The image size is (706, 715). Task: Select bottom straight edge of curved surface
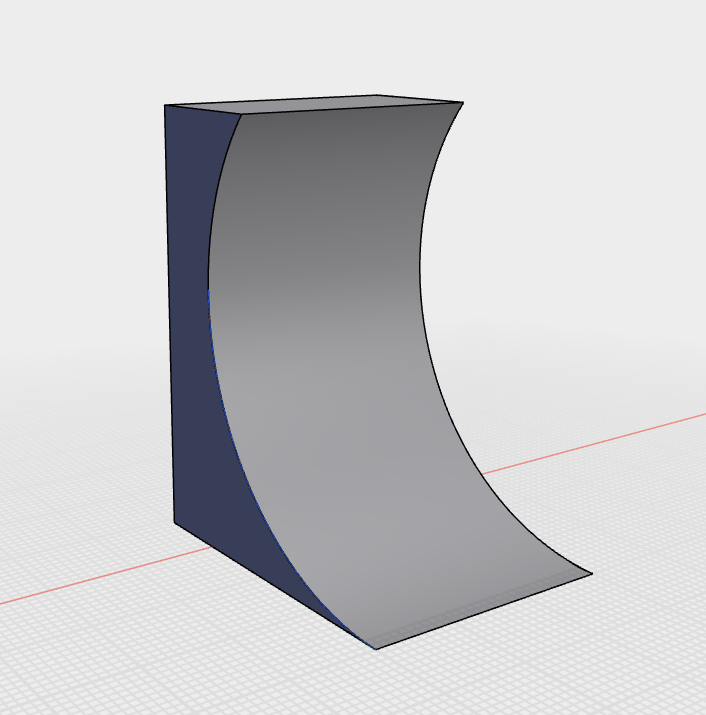point(484,611)
